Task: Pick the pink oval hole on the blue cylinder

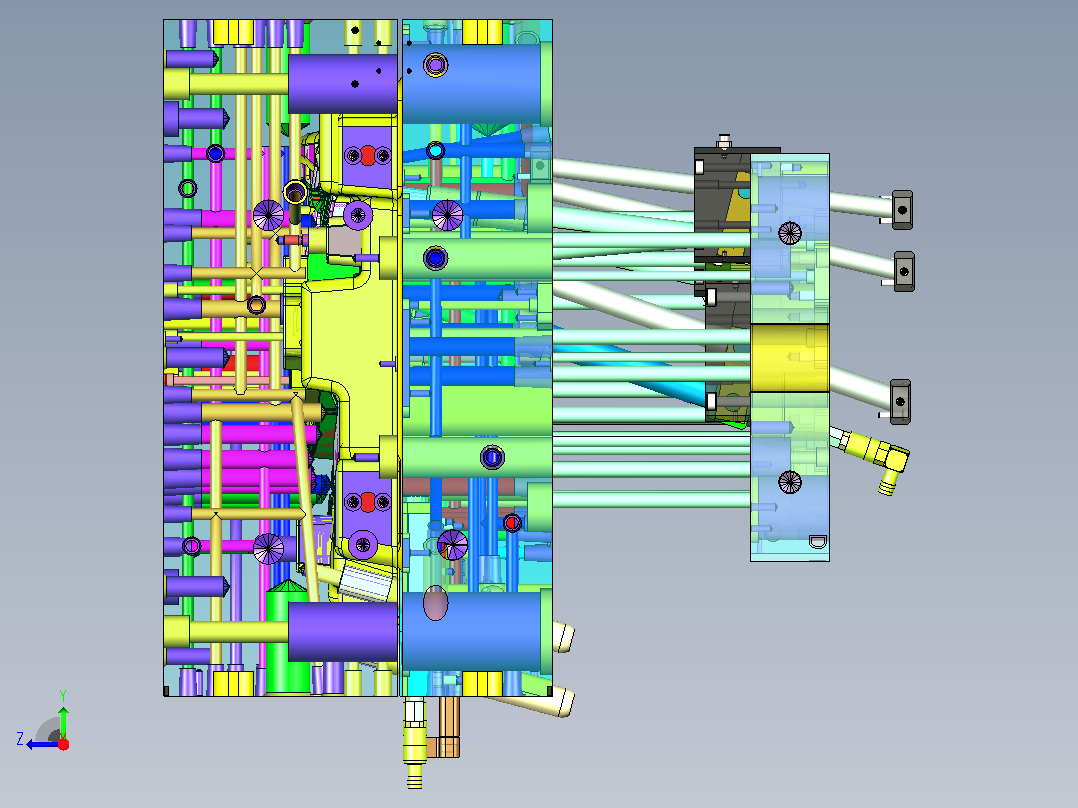Action: click(436, 603)
